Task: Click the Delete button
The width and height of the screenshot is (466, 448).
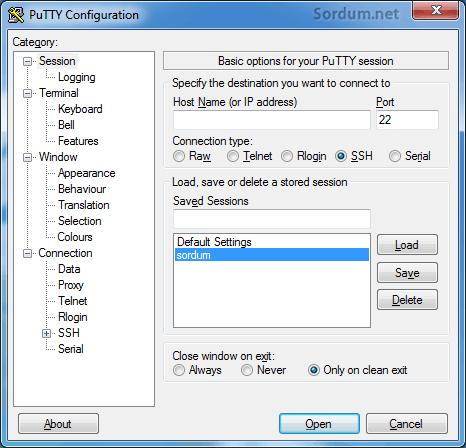Action: (x=407, y=300)
